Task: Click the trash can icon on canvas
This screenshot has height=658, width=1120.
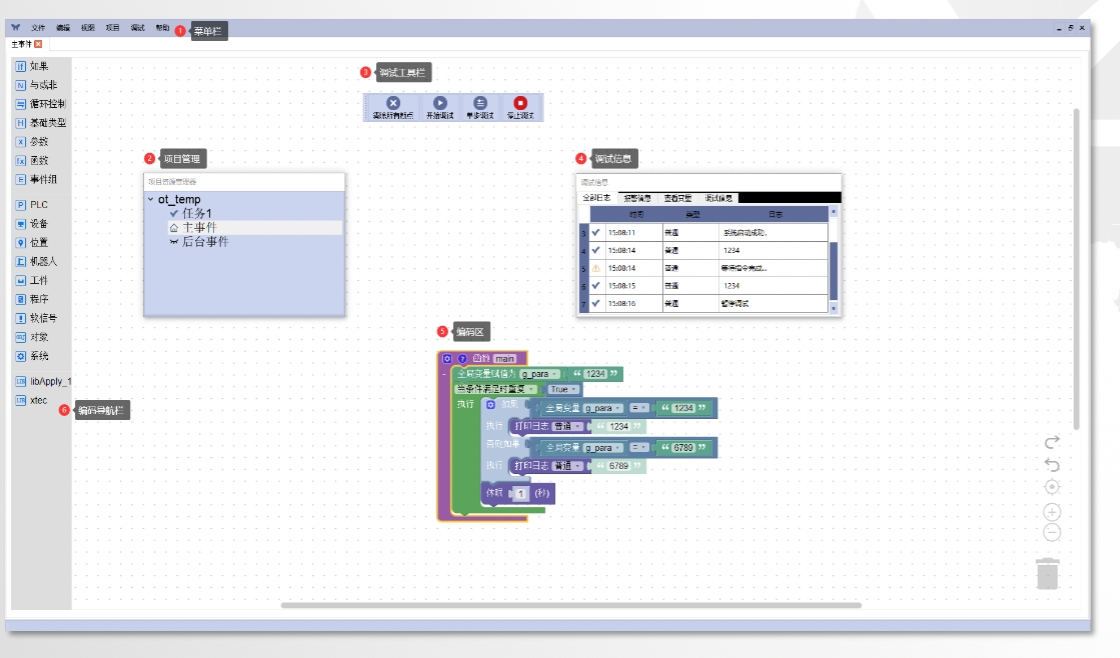Action: point(1047,574)
